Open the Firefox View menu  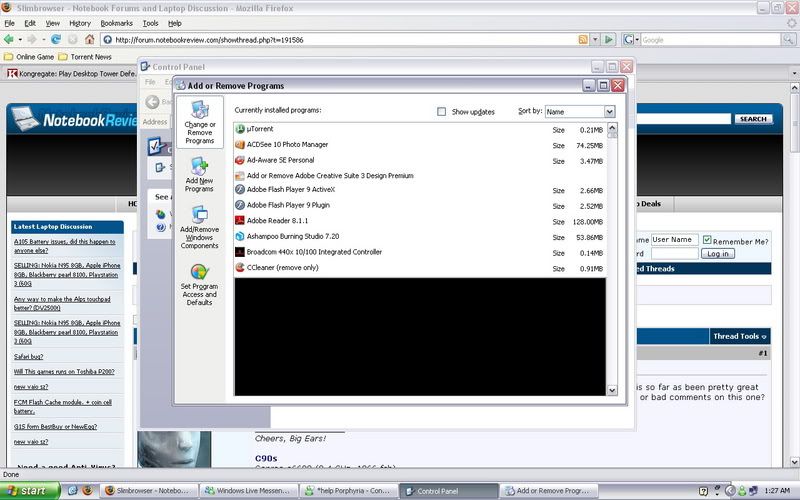click(53, 23)
